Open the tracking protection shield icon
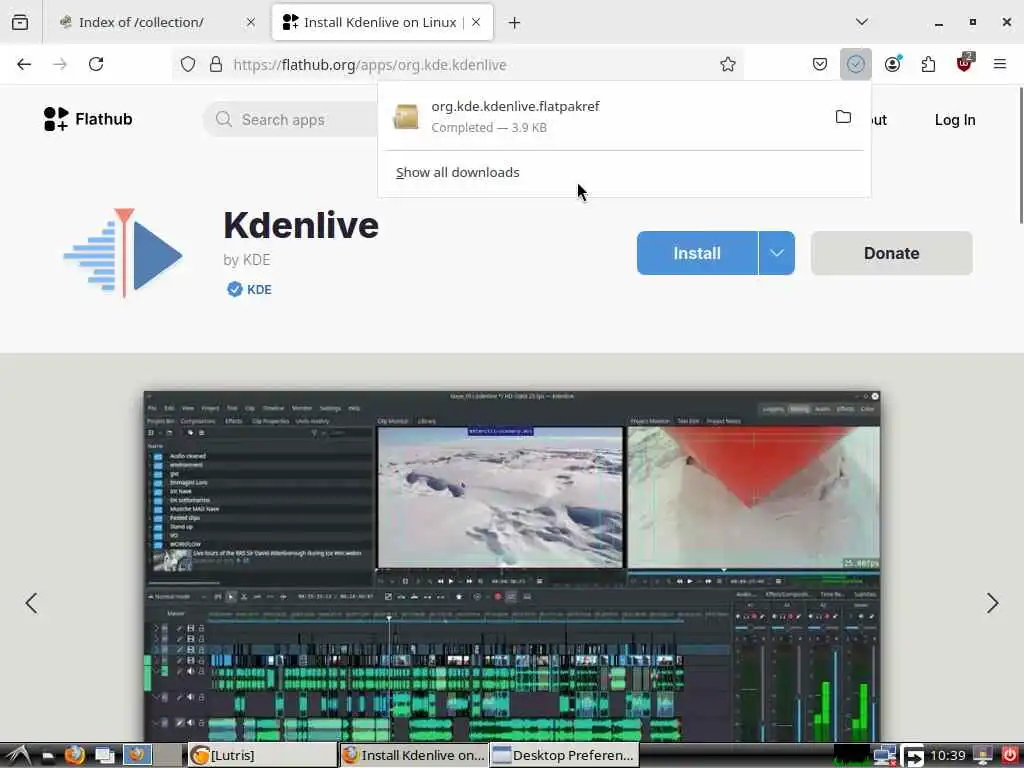This screenshot has height=768, width=1024. click(188, 64)
